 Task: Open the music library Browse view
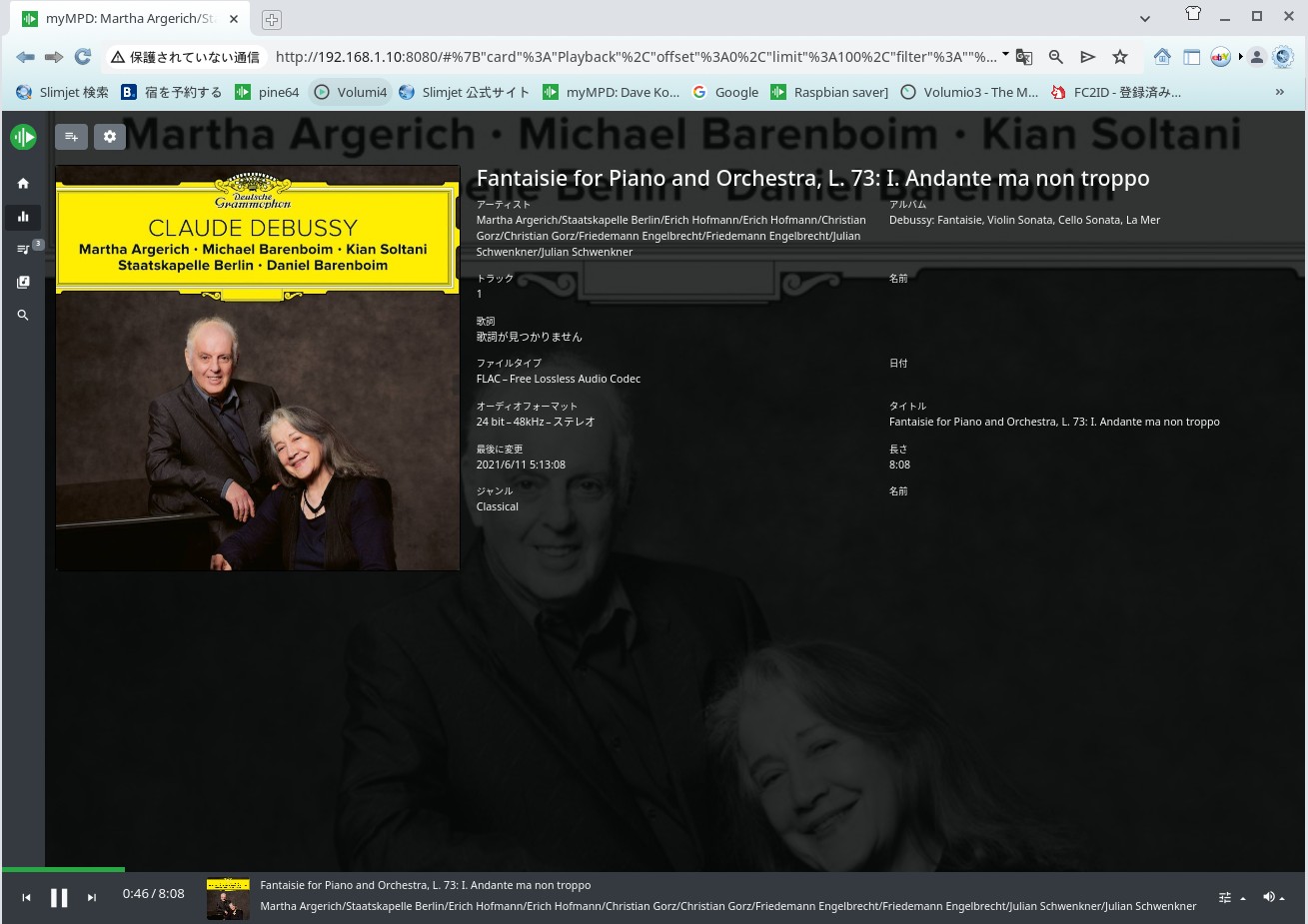[23, 282]
